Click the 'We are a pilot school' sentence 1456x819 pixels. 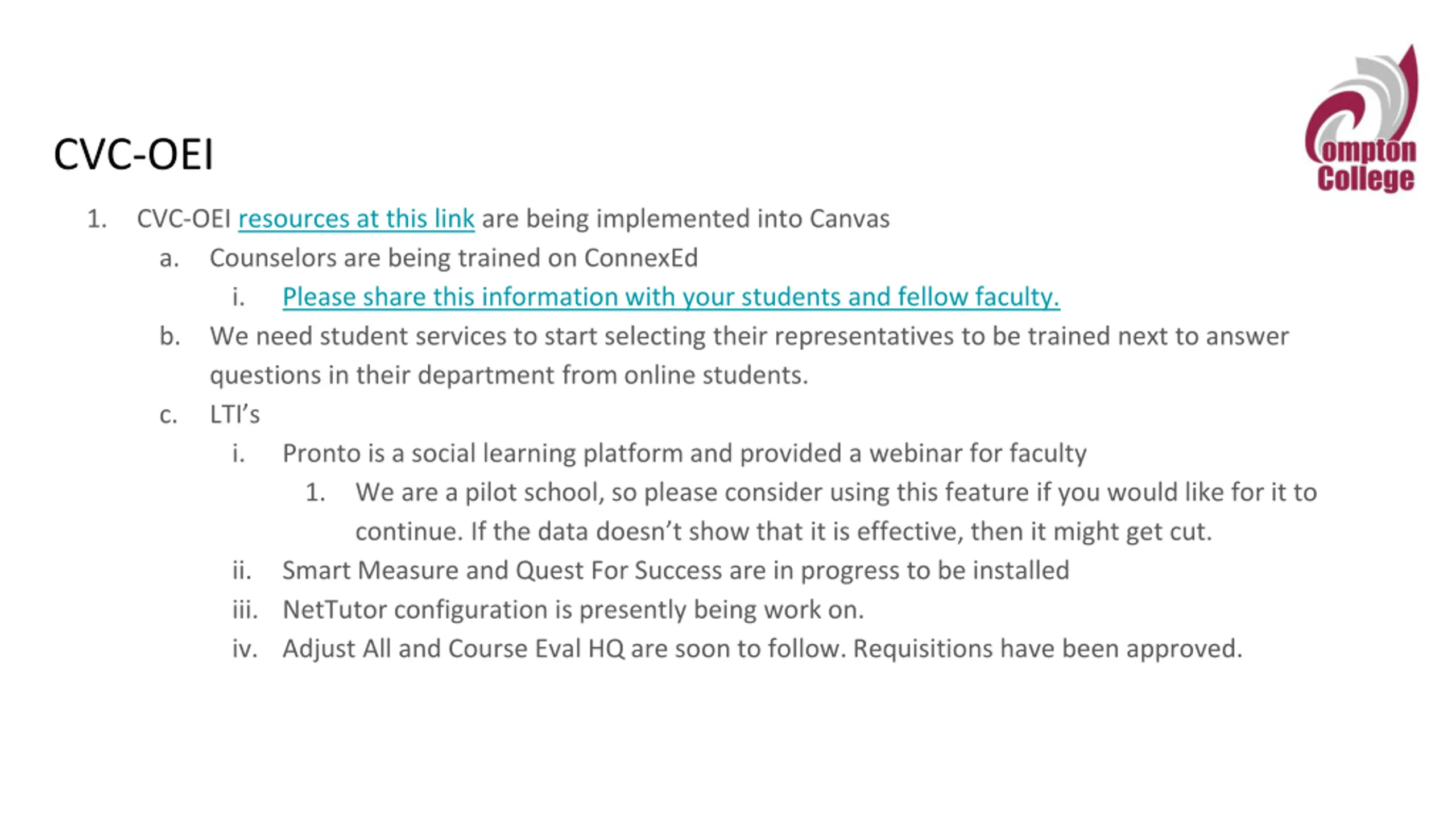[836, 493]
